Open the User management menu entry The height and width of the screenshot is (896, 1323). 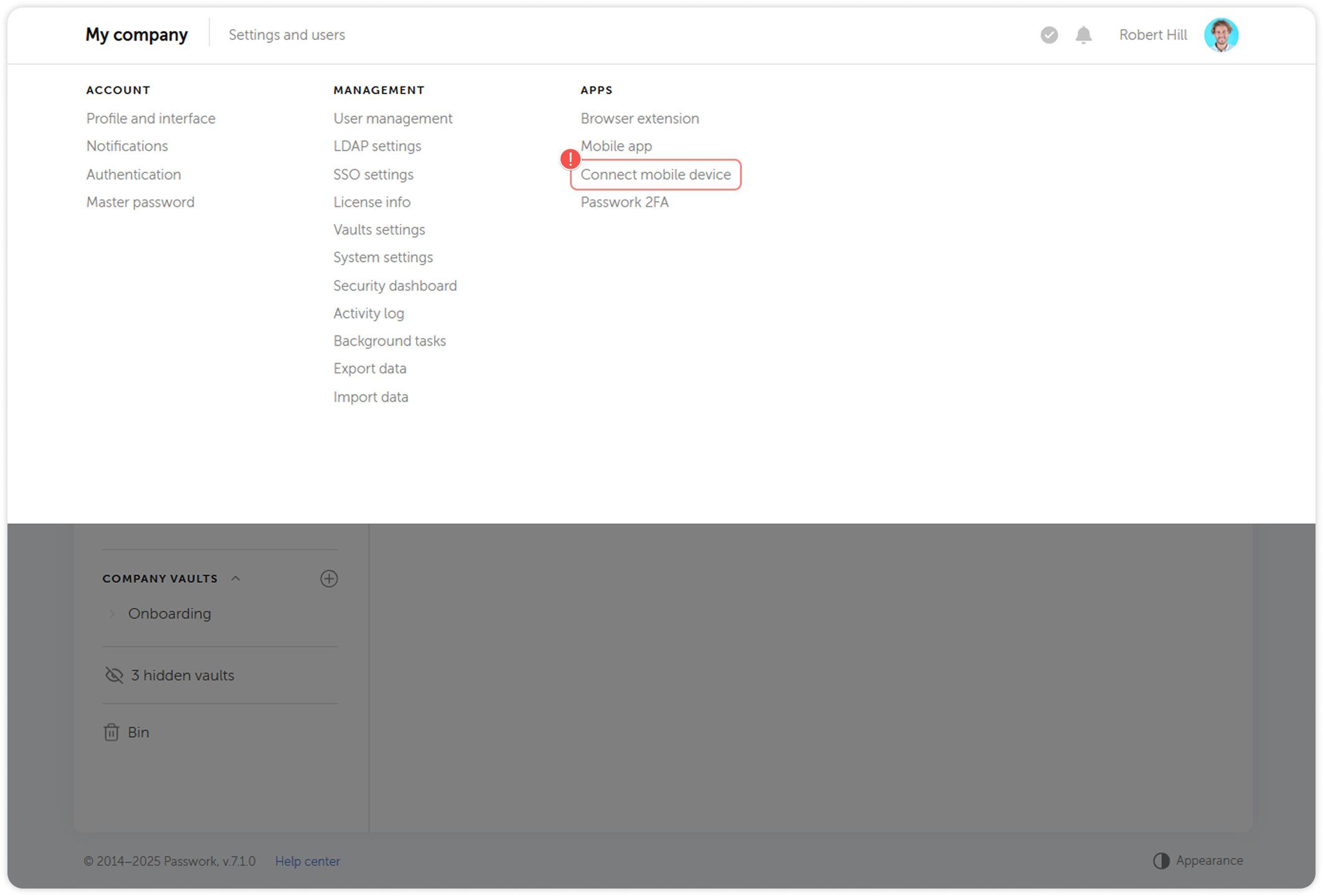pos(392,118)
